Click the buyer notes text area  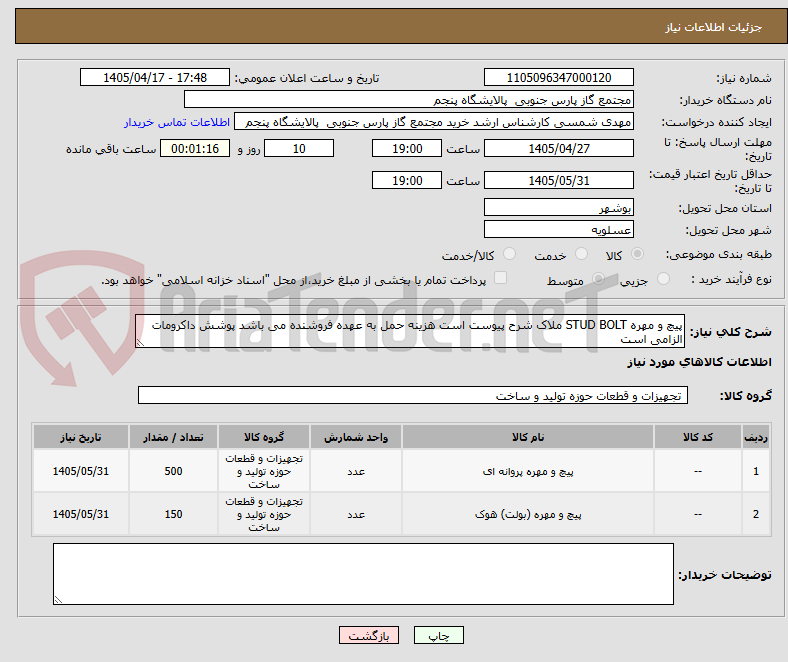click(x=363, y=574)
